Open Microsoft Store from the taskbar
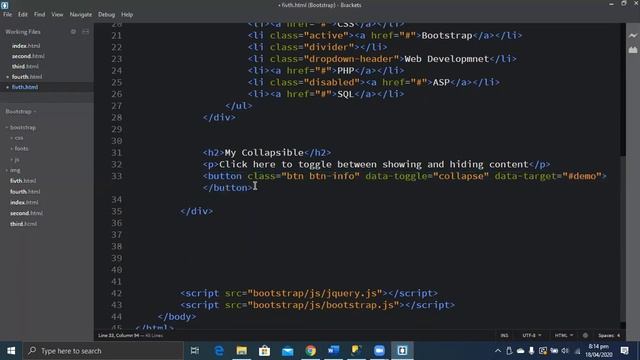The height and width of the screenshot is (360, 640). (264, 351)
